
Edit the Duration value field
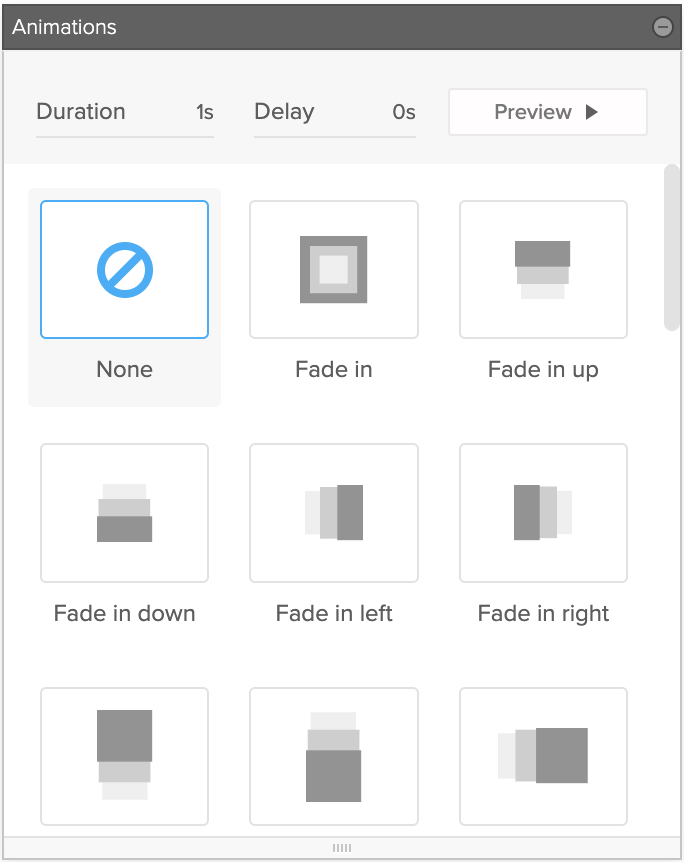click(x=204, y=112)
